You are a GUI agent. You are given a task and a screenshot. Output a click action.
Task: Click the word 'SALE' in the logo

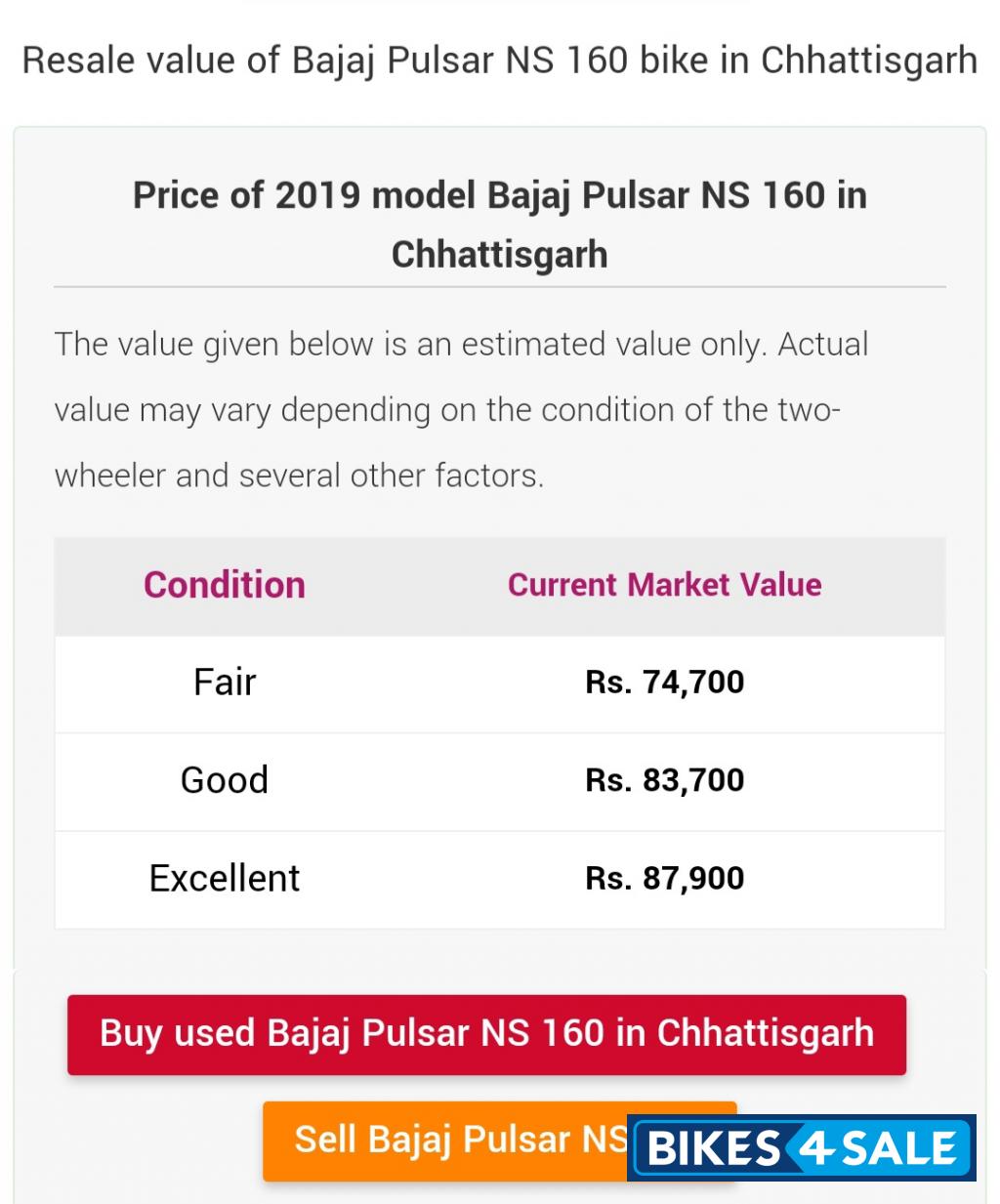[898, 1148]
